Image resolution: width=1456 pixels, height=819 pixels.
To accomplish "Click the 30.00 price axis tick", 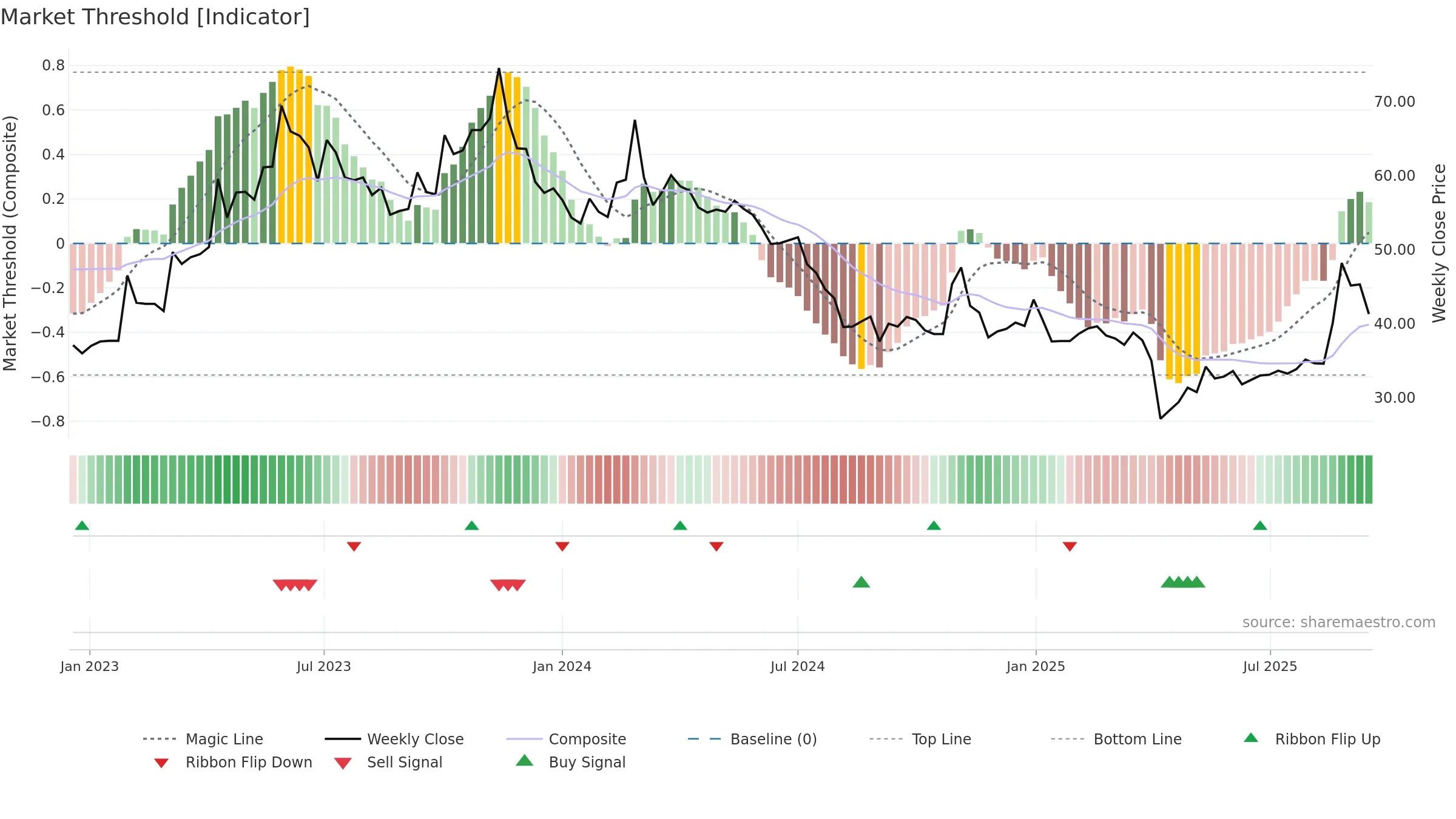I will (x=1395, y=398).
